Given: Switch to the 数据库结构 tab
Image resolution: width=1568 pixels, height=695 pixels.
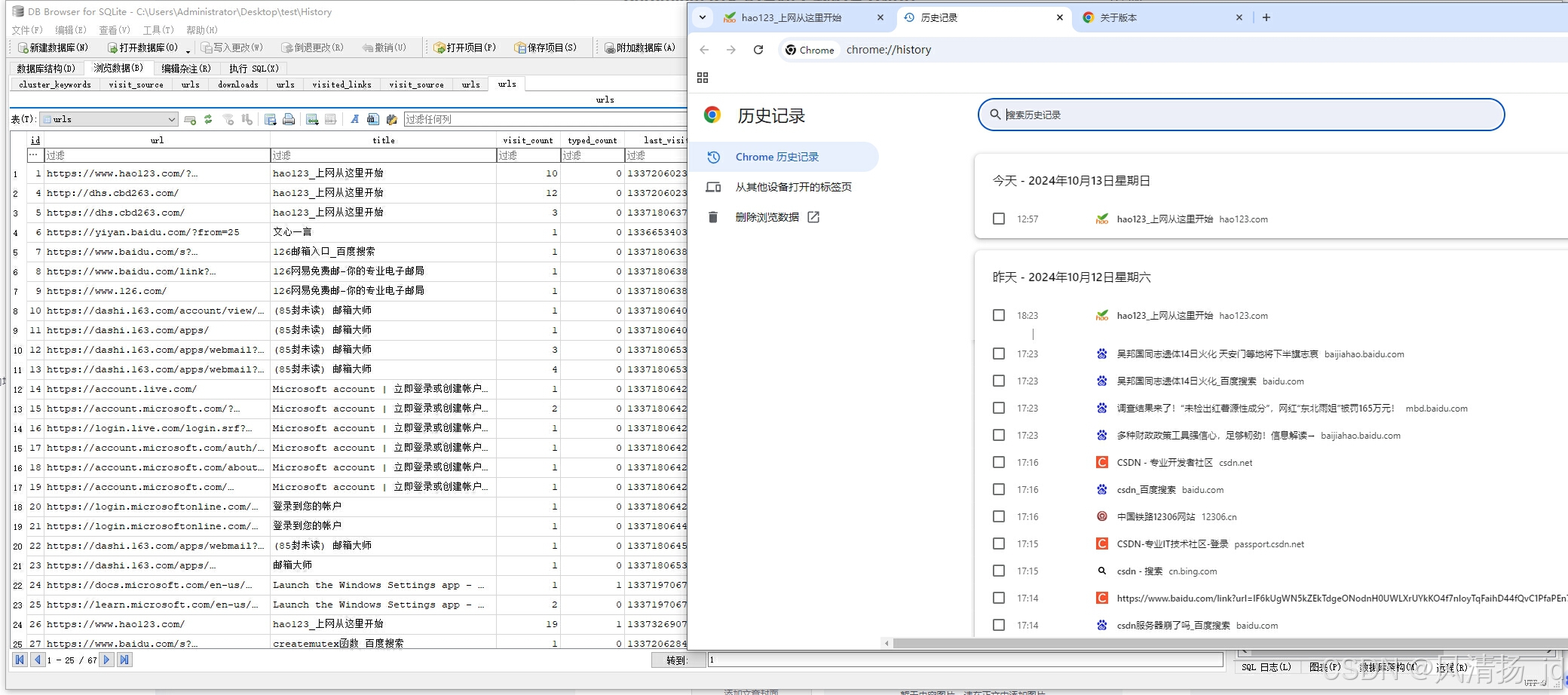Looking at the screenshot, I should [46, 68].
